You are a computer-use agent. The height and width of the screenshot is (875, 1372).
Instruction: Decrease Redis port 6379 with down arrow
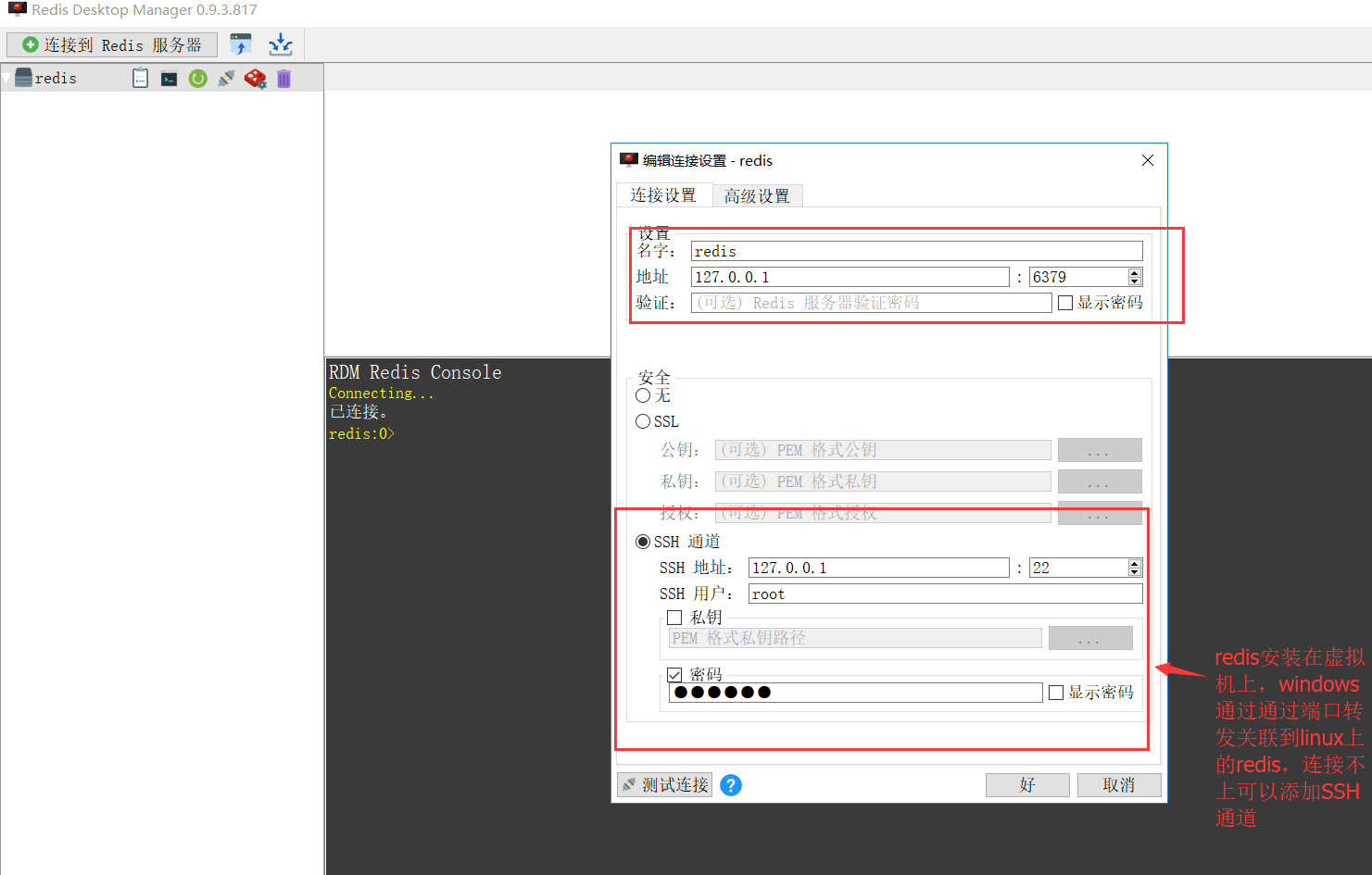click(1135, 281)
